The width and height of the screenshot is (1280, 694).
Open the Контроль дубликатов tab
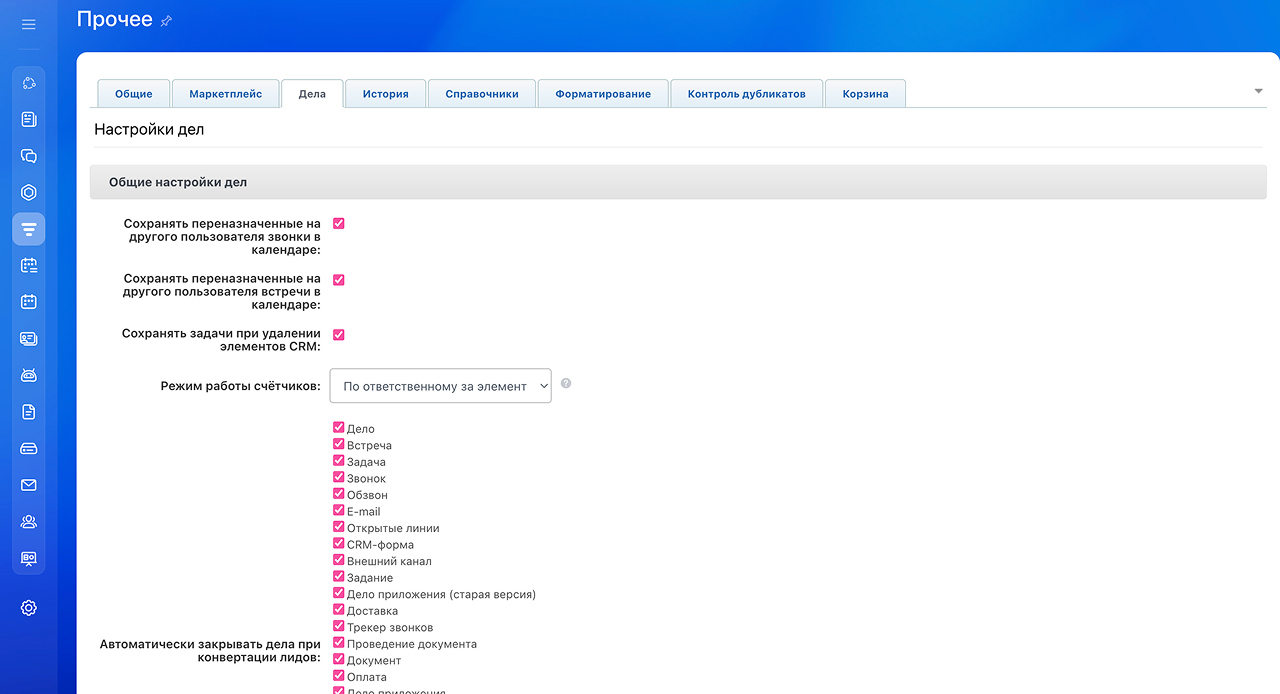[x=746, y=94]
